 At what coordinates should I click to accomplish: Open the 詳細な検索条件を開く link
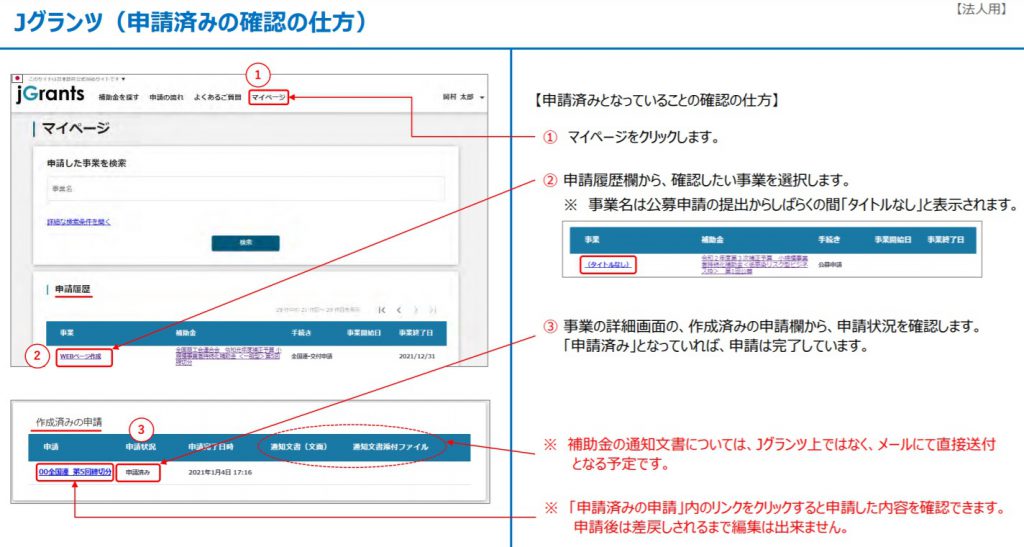79,222
